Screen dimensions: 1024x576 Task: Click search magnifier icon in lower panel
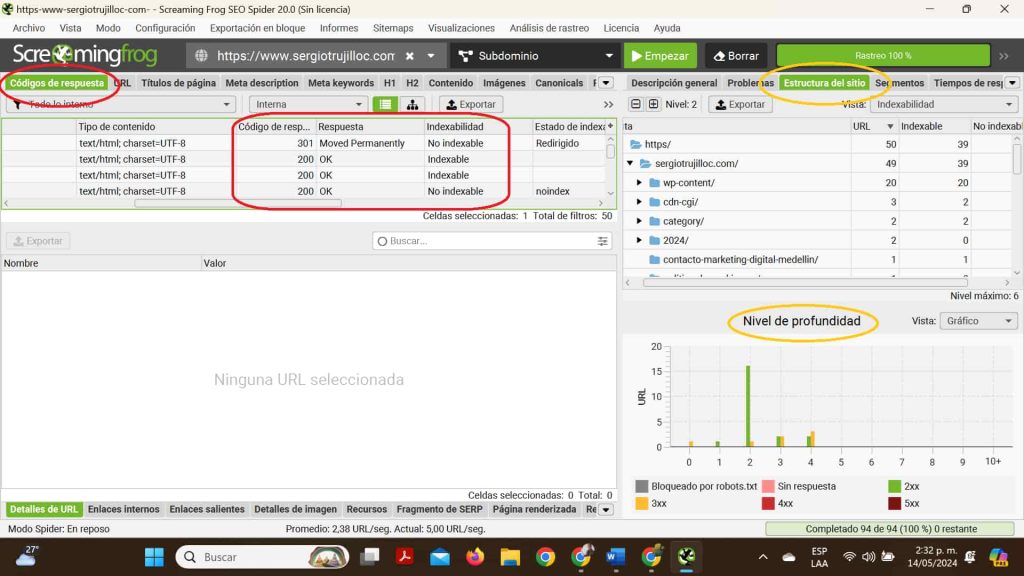pos(382,241)
